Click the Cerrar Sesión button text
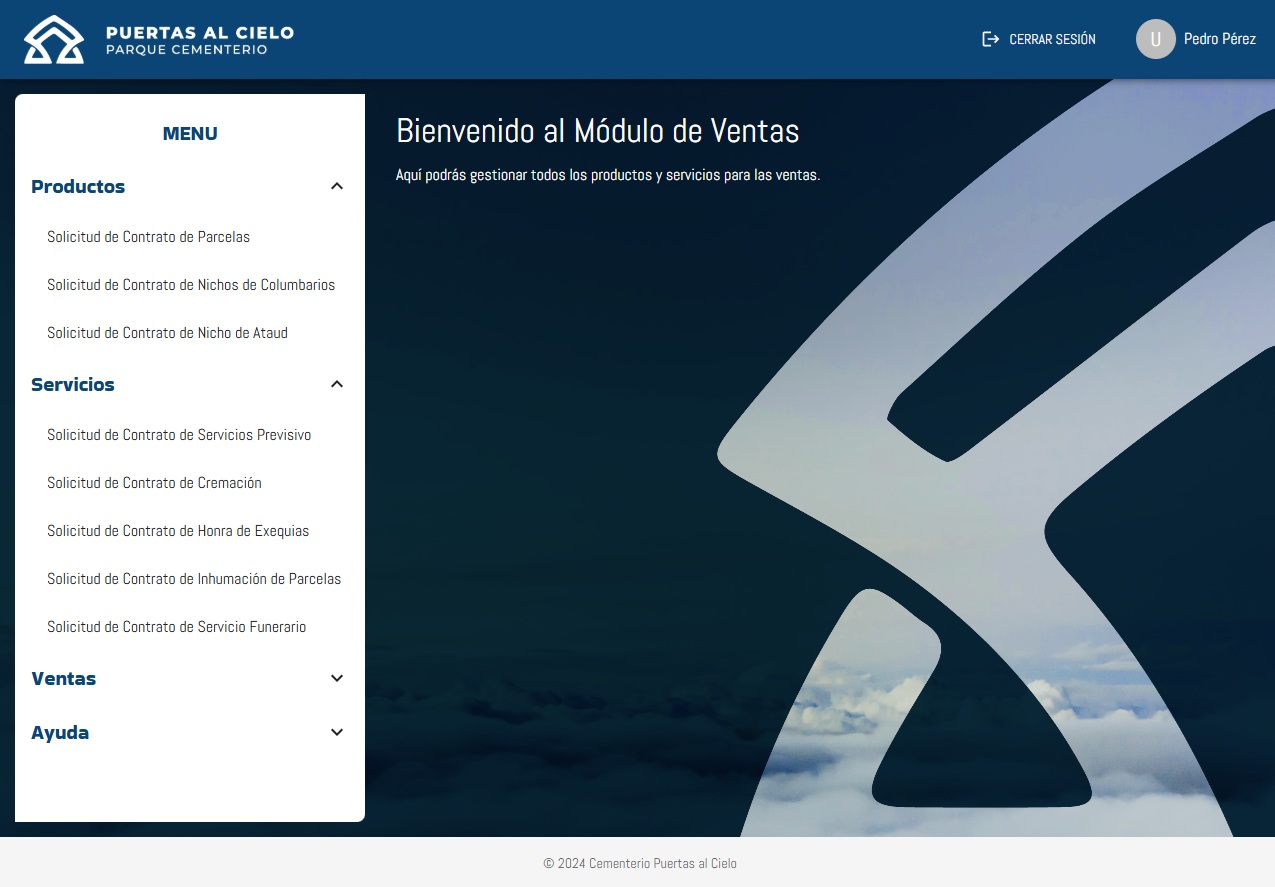This screenshot has height=887, width=1275. tap(1052, 39)
